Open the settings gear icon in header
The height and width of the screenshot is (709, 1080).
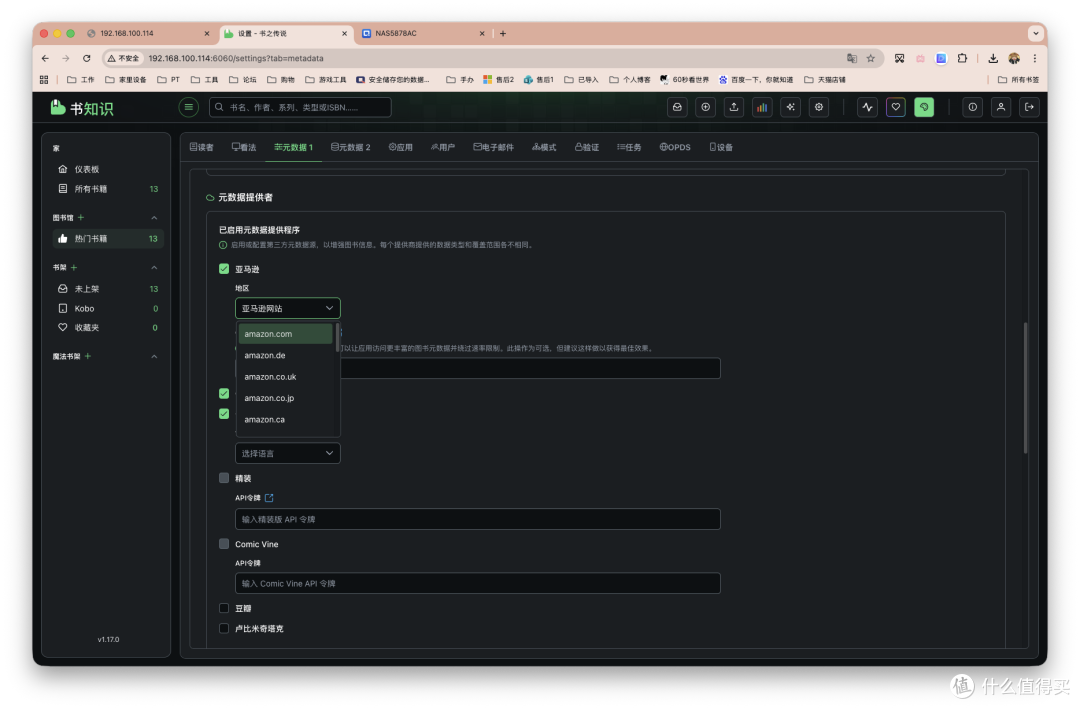818,107
